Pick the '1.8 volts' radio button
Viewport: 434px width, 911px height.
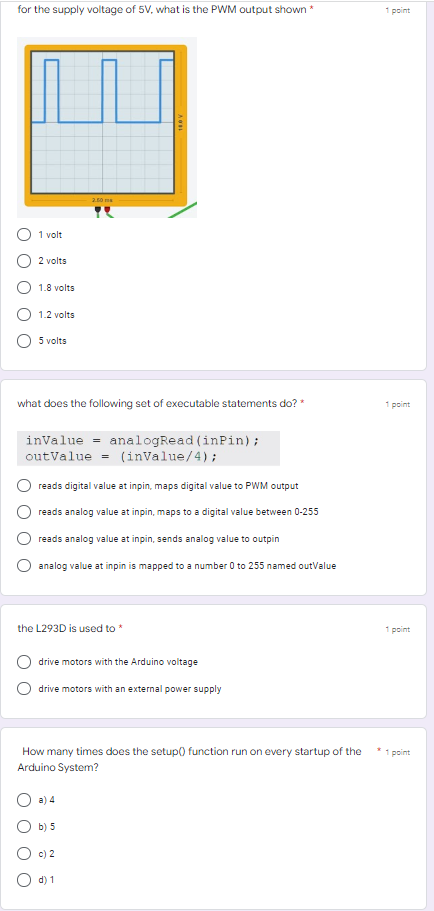coord(24,288)
